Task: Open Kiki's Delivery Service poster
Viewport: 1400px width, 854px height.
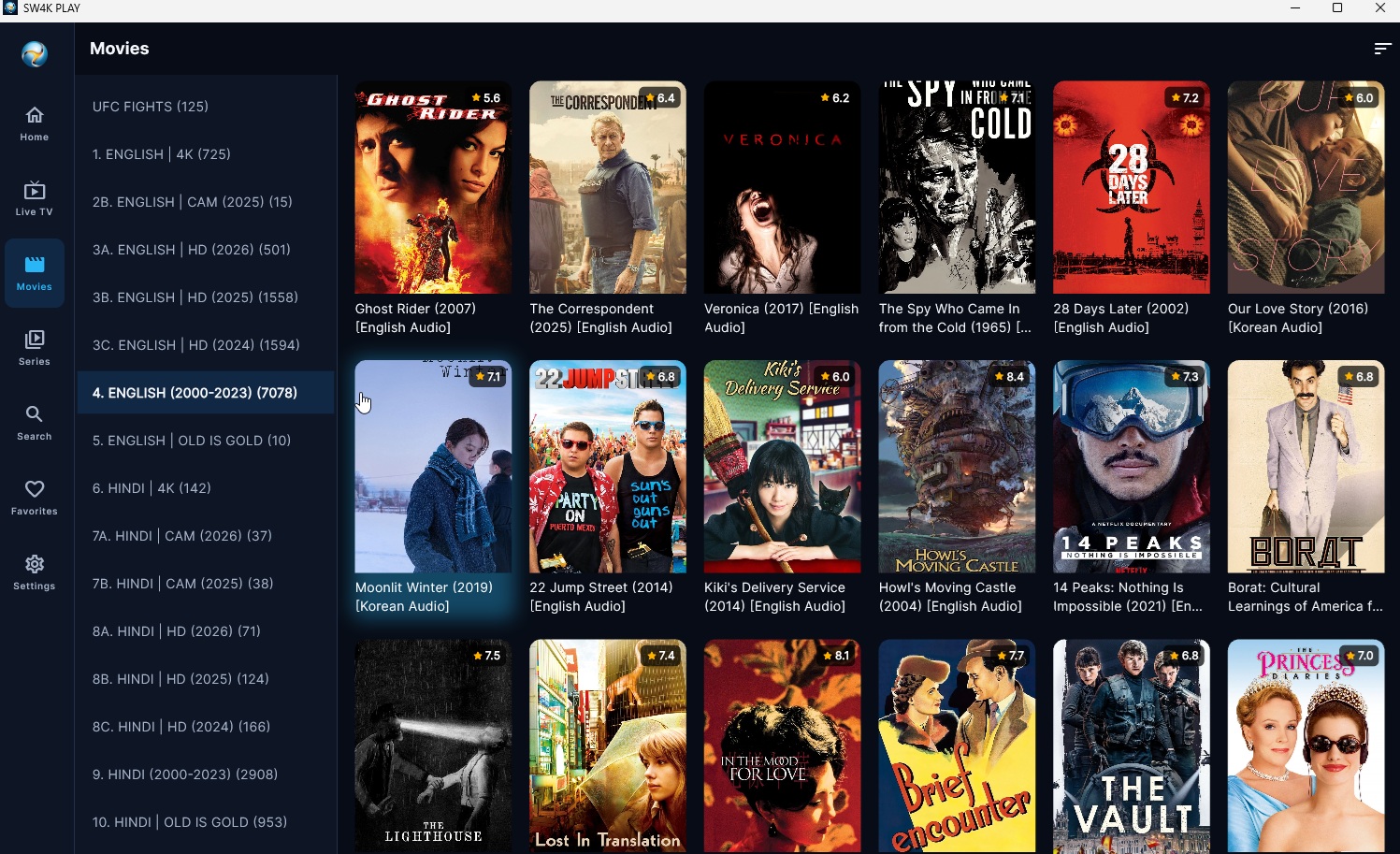Action: click(x=783, y=467)
